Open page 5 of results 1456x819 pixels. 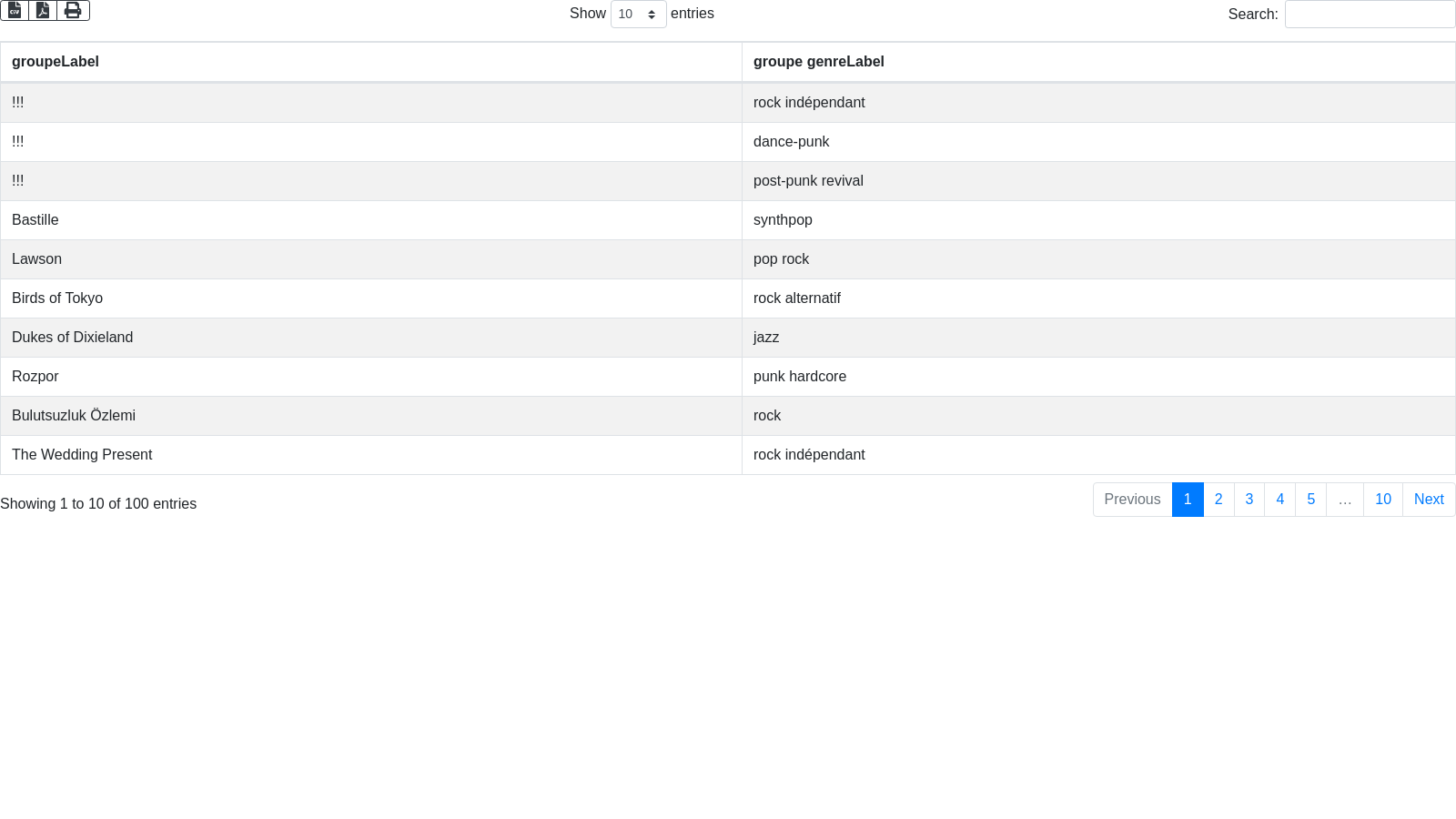click(x=1311, y=500)
